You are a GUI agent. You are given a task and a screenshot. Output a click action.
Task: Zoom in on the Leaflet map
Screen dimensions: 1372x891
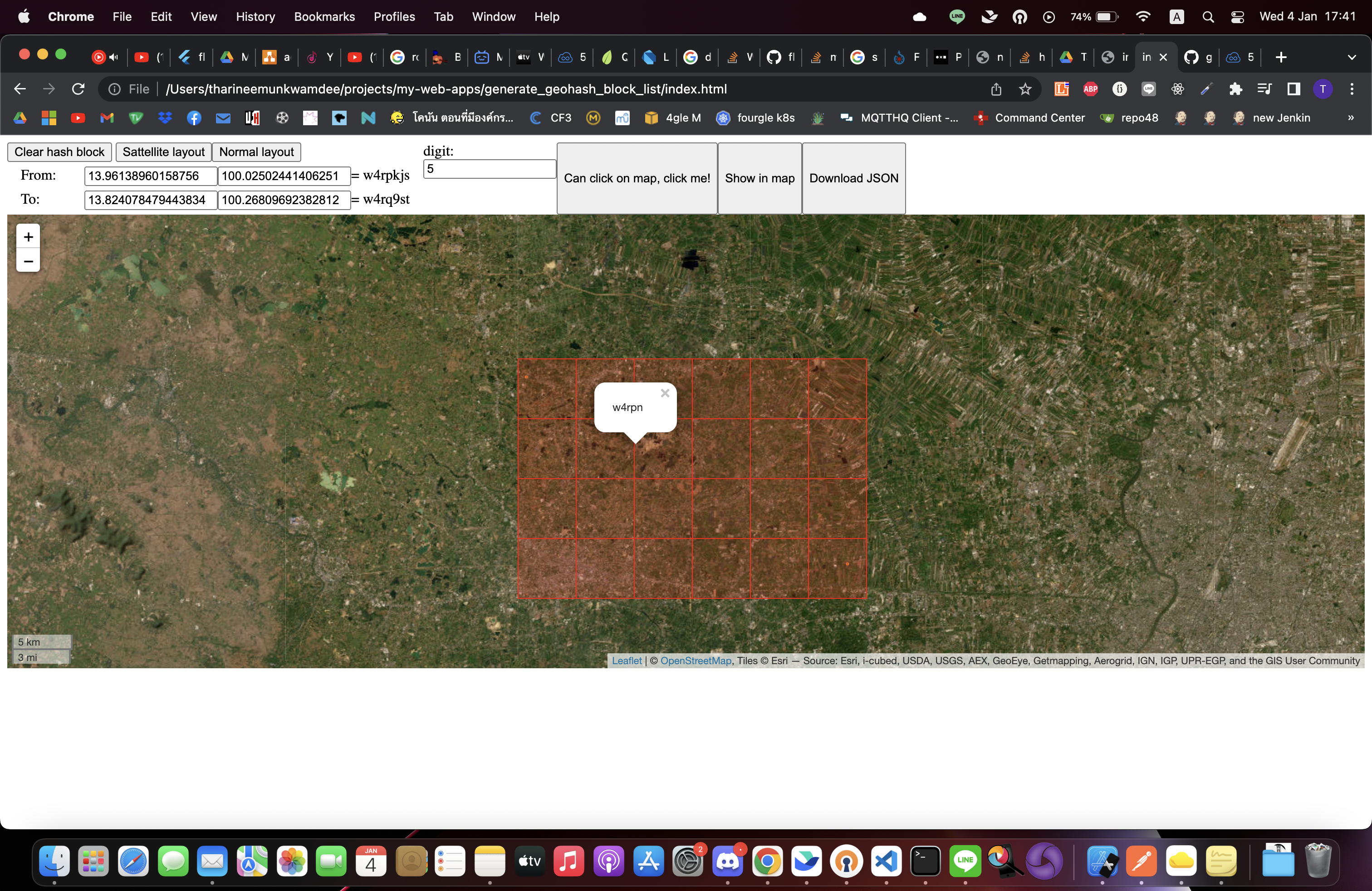point(28,237)
